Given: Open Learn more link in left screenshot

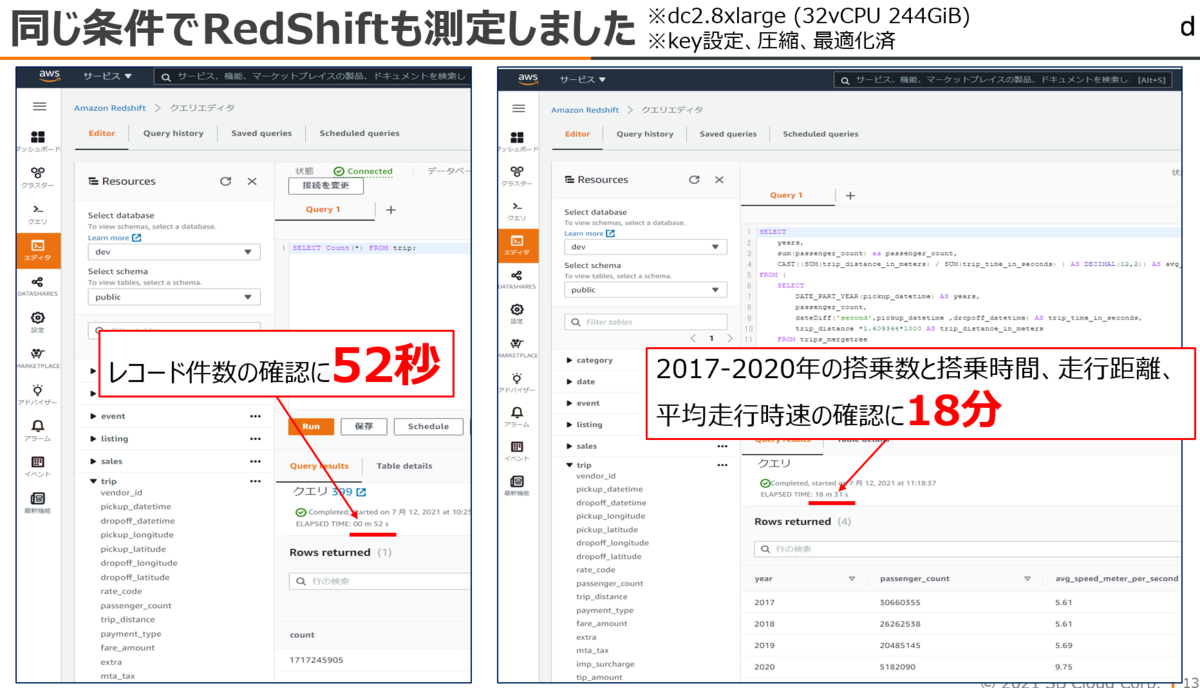Looking at the screenshot, I should pyautogui.click(x=114, y=238).
